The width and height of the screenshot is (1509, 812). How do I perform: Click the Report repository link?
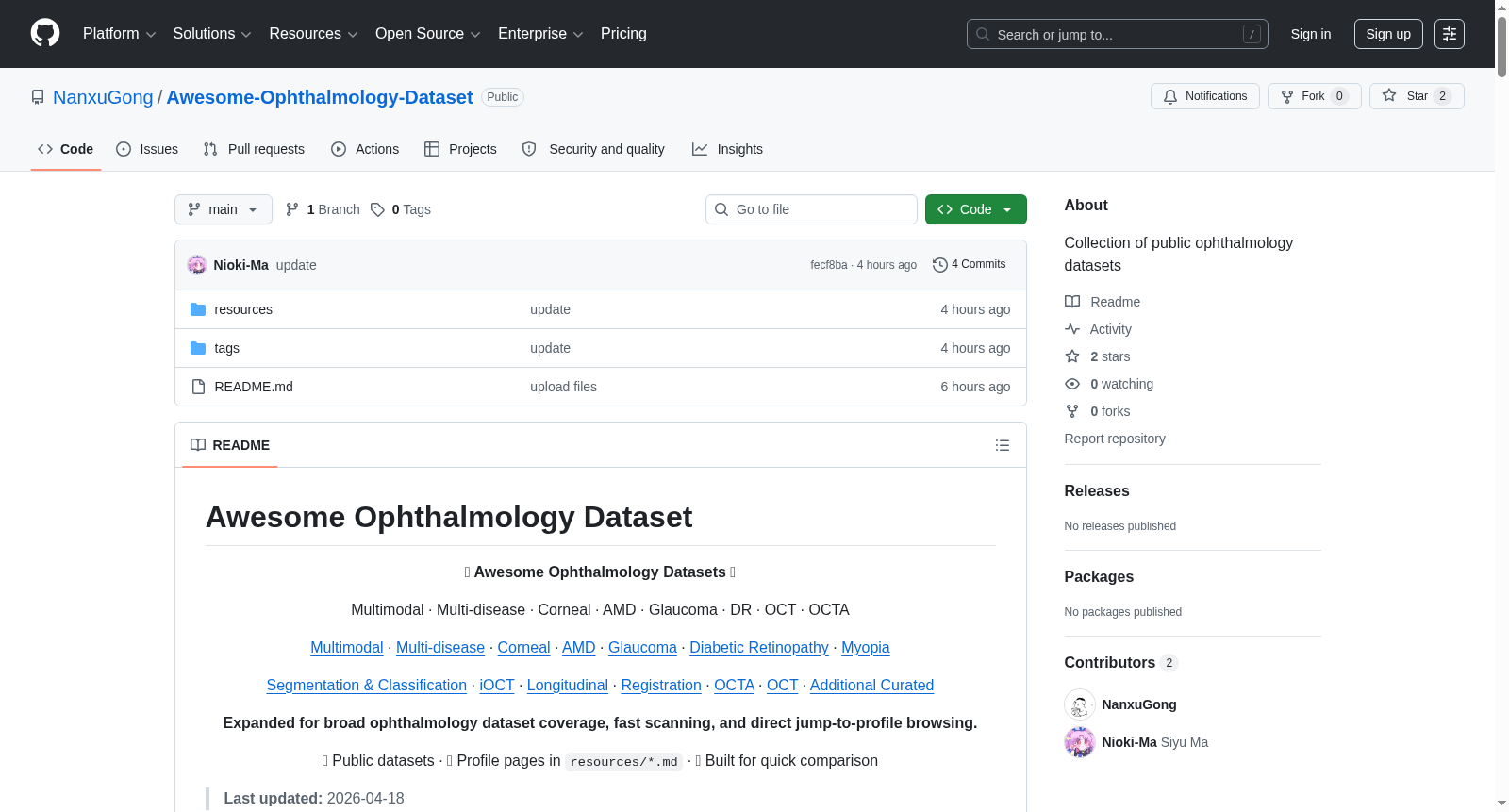[1115, 439]
